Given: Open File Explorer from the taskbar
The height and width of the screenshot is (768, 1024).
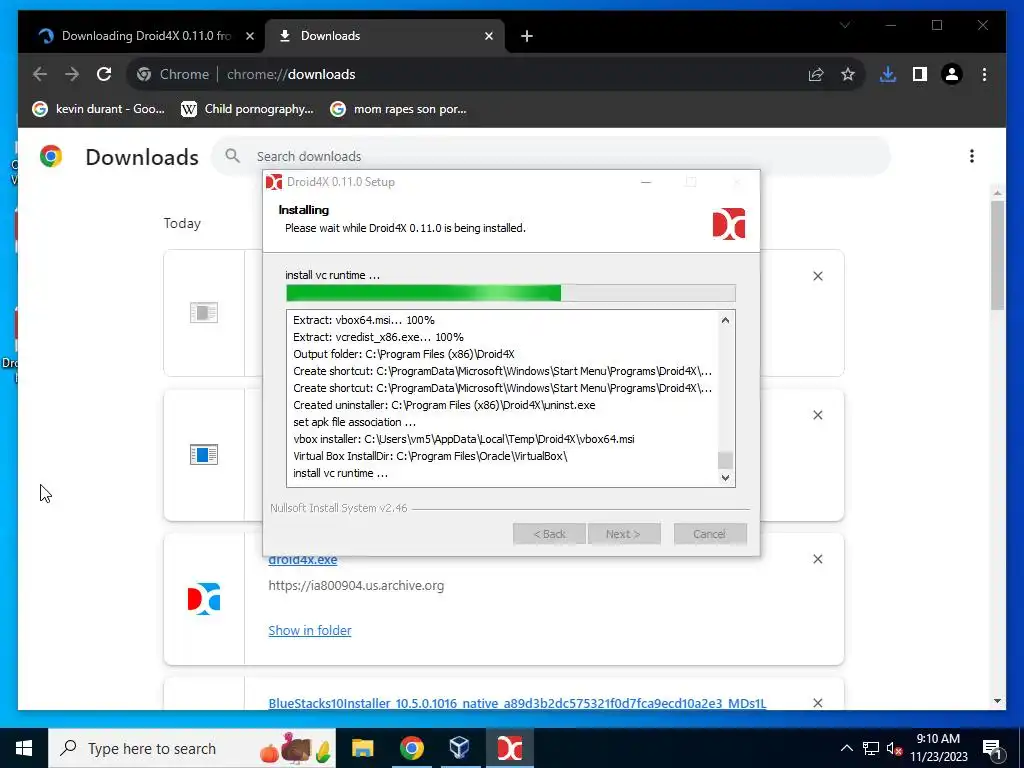Looking at the screenshot, I should [362, 748].
